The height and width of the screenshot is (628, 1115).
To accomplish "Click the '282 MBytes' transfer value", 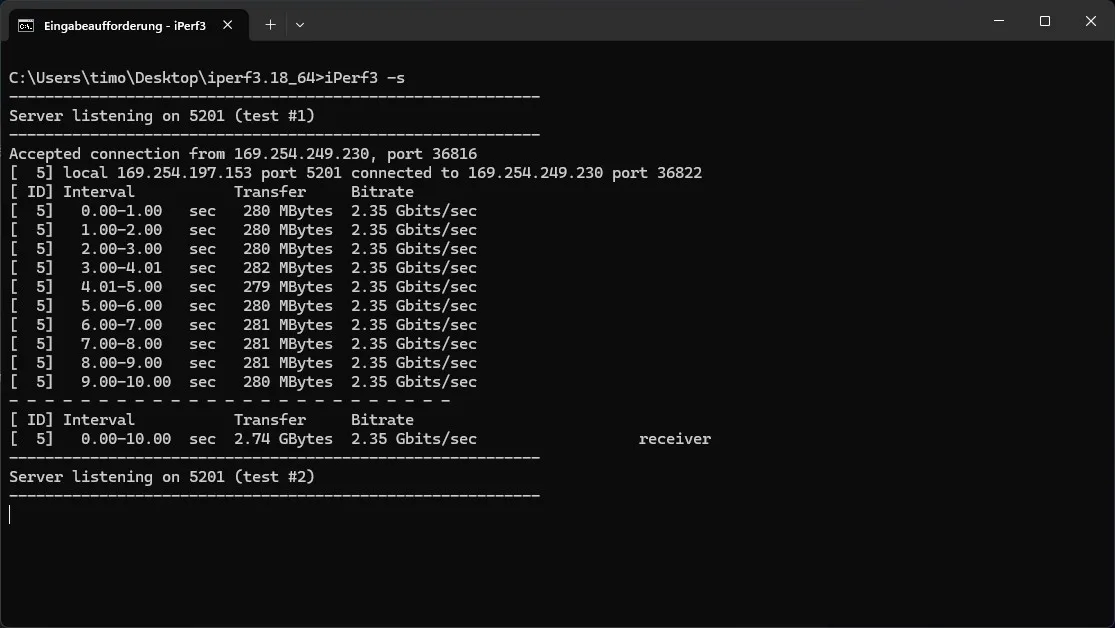I will [288, 268].
